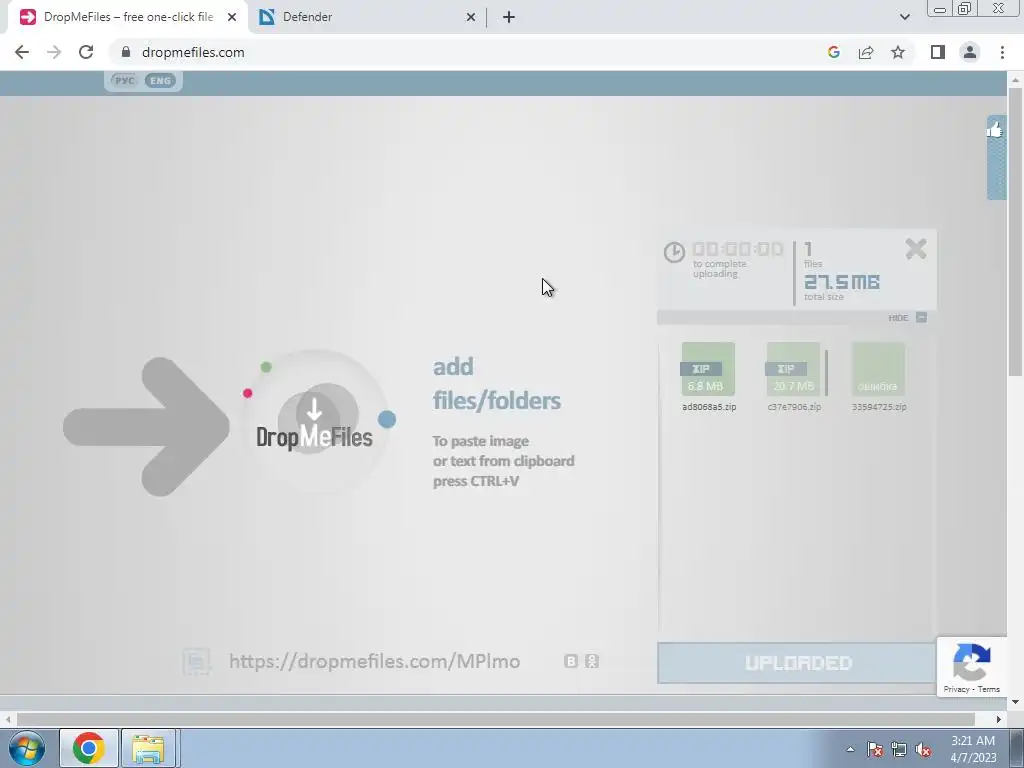Viewport: 1024px width, 768px height.
Task: Show hidden system tray icons
Action: click(x=850, y=749)
